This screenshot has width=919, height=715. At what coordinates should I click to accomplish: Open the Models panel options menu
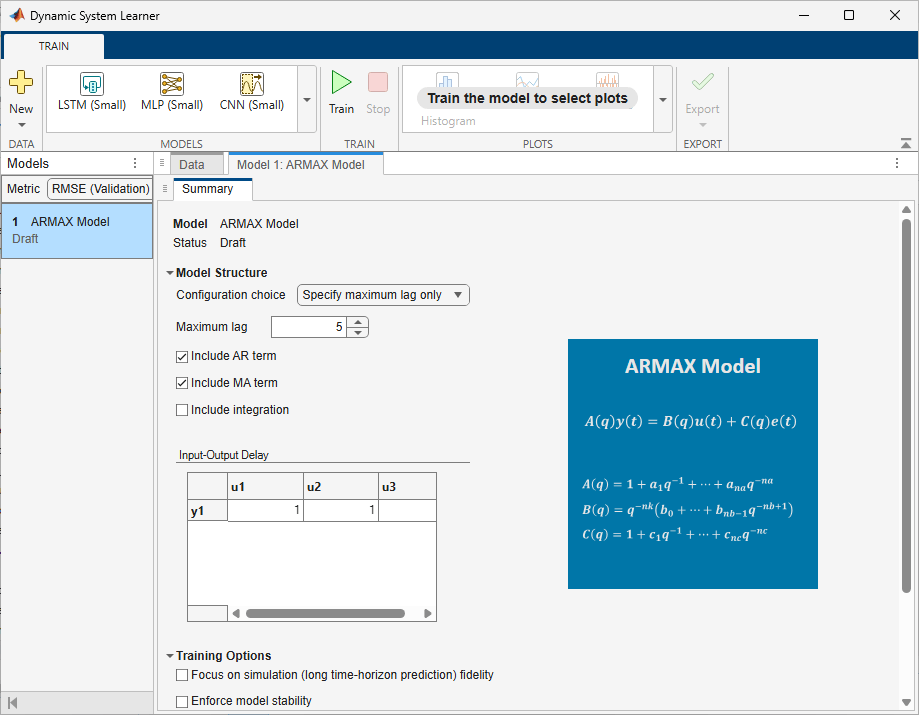tap(135, 163)
